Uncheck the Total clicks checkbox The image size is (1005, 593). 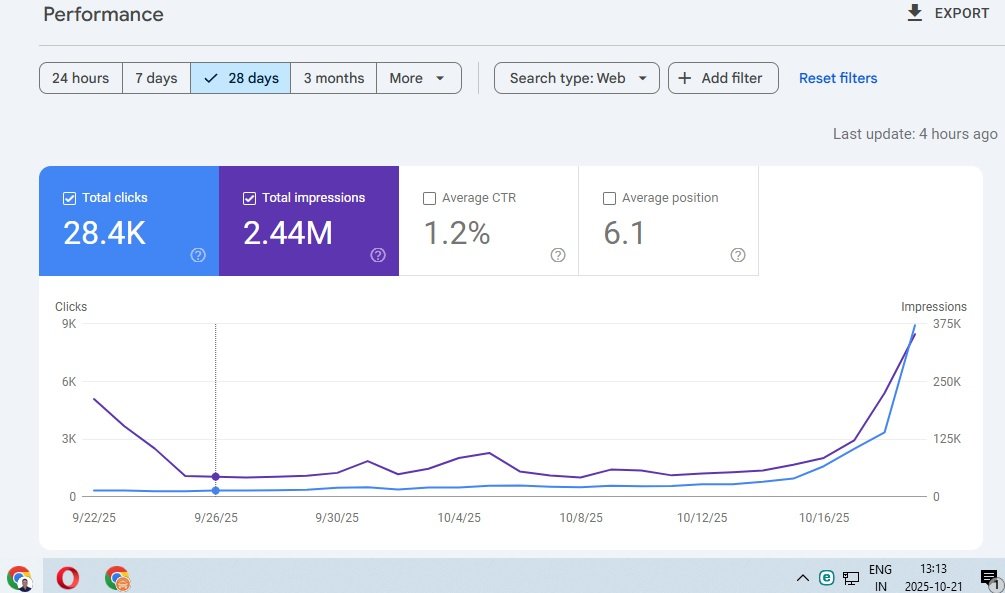pos(69,198)
